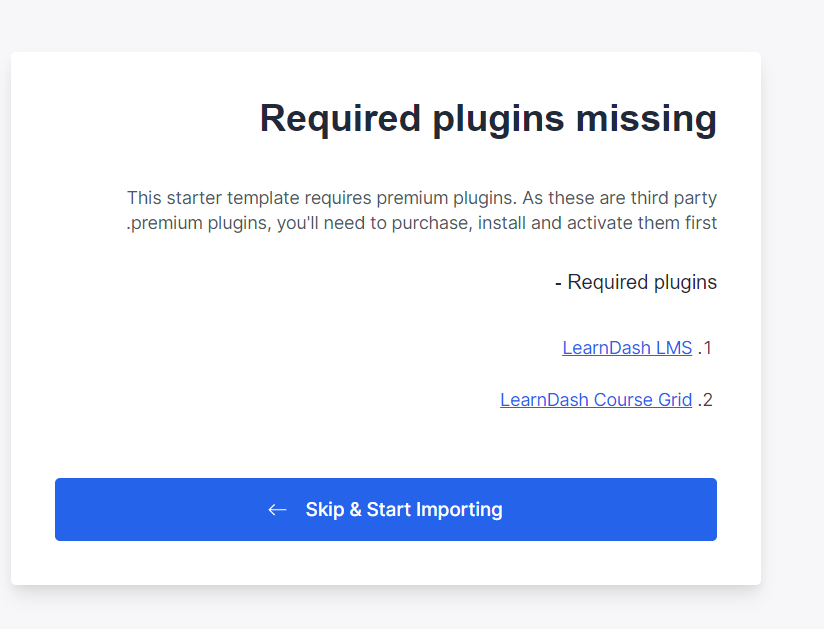Click 'LearnDash' in the first listed plugin
Viewport: 824px width, 629px height.
click(x=606, y=348)
